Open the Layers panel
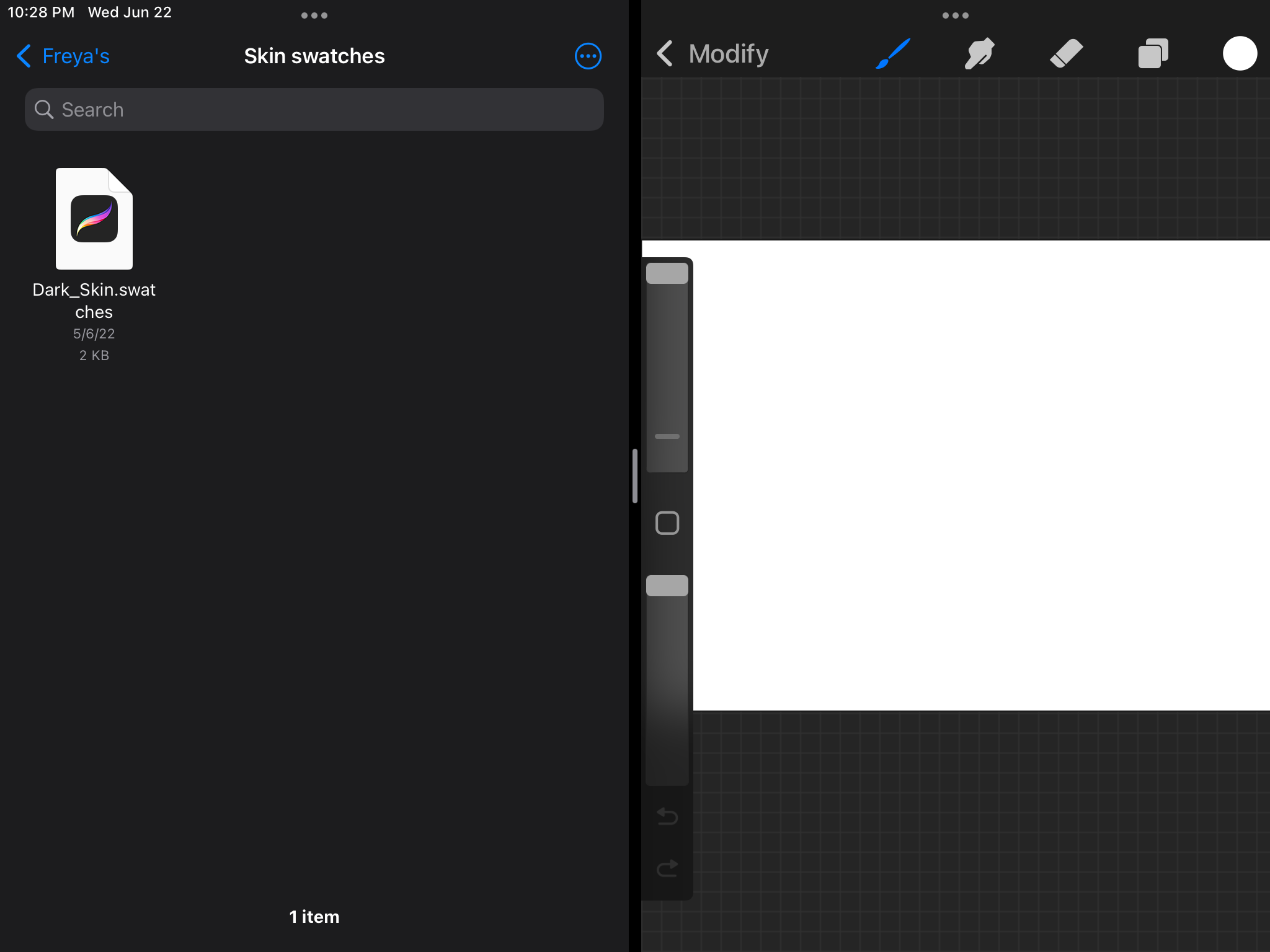This screenshot has width=1270, height=952. [1153, 53]
